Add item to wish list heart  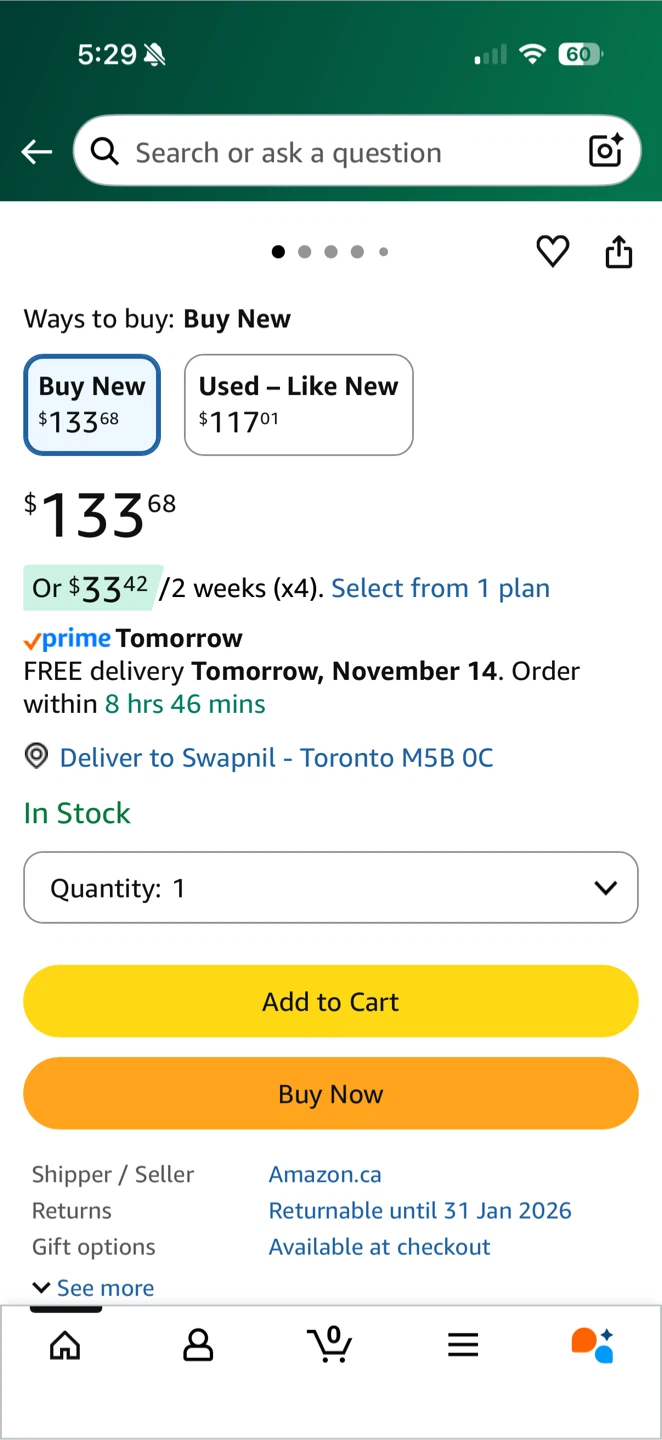pyautogui.click(x=553, y=252)
